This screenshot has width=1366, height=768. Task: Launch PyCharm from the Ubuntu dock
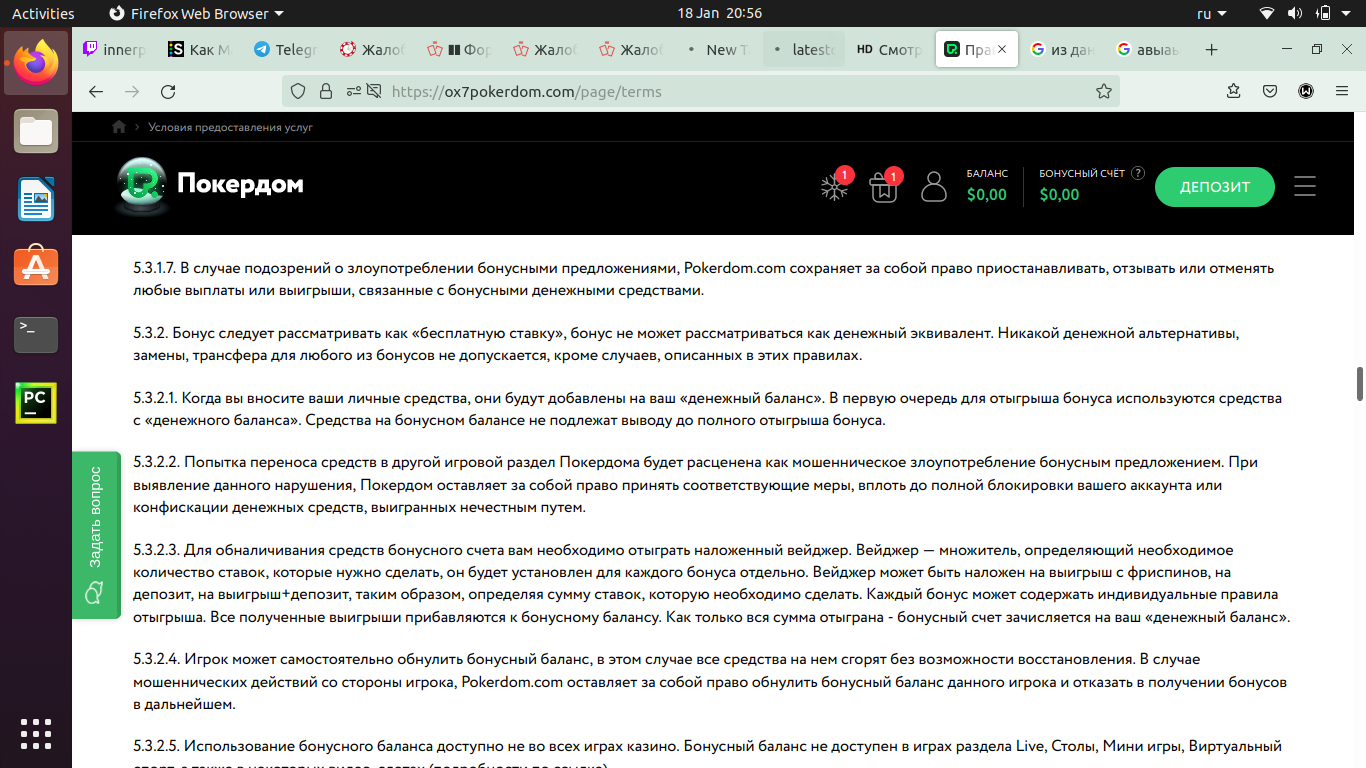(36, 403)
